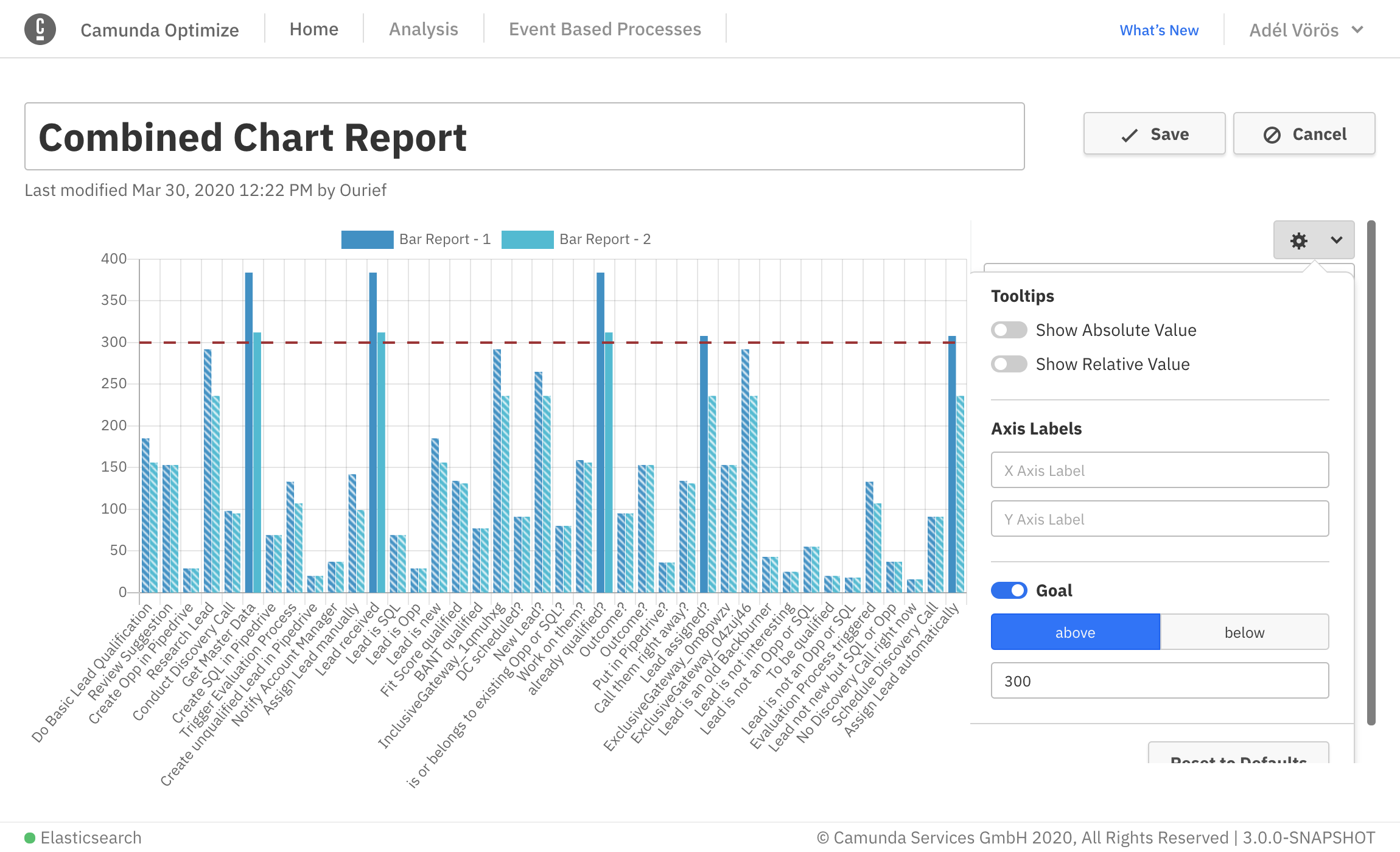Image resolution: width=1400 pixels, height=852 pixels.
Task: Open the Home tab
Action: tap(313, 29)
